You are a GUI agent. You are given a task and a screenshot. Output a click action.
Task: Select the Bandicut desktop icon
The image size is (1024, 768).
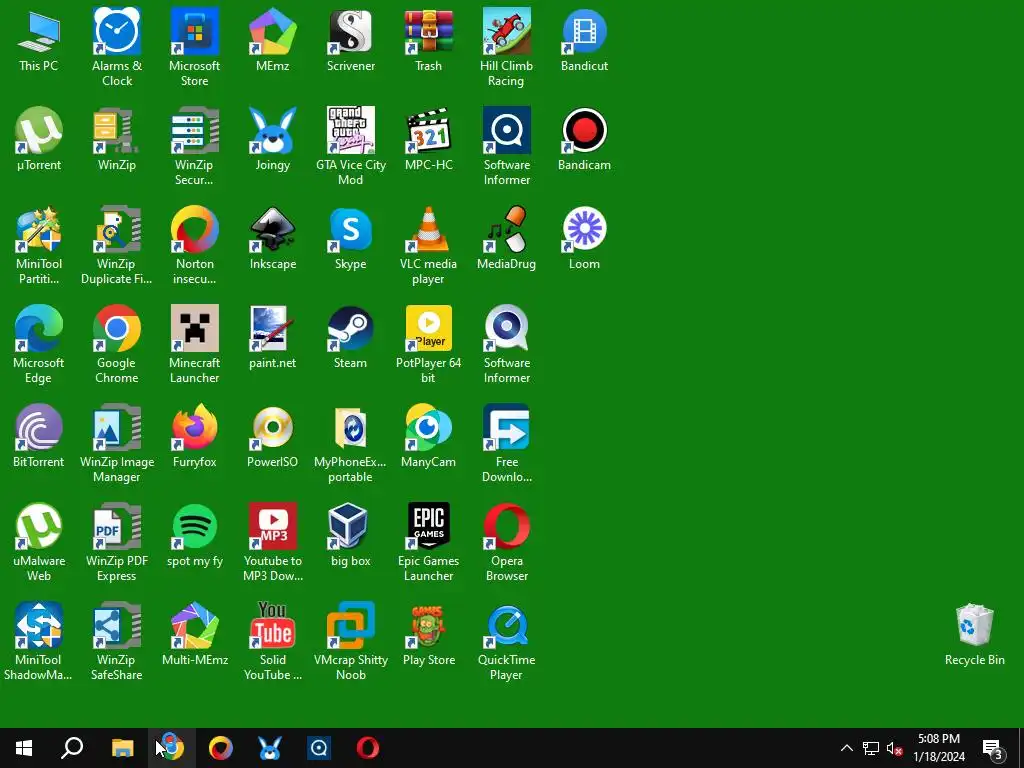click(584, 40)
